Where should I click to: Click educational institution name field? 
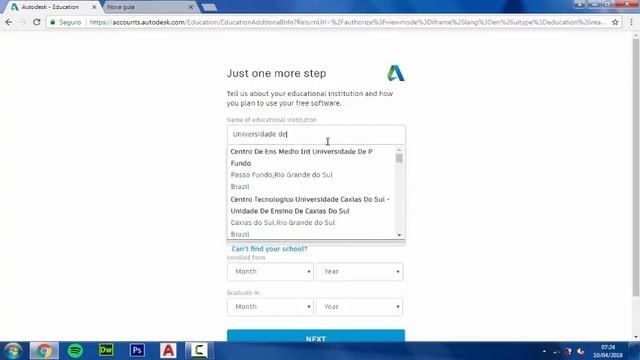coord(316,134)
